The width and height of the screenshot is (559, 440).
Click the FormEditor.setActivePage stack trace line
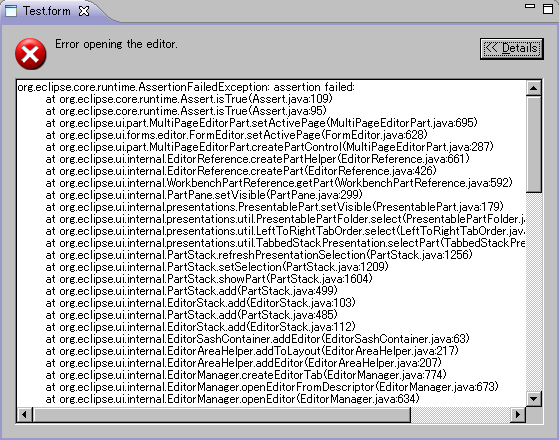pos(236,135)
